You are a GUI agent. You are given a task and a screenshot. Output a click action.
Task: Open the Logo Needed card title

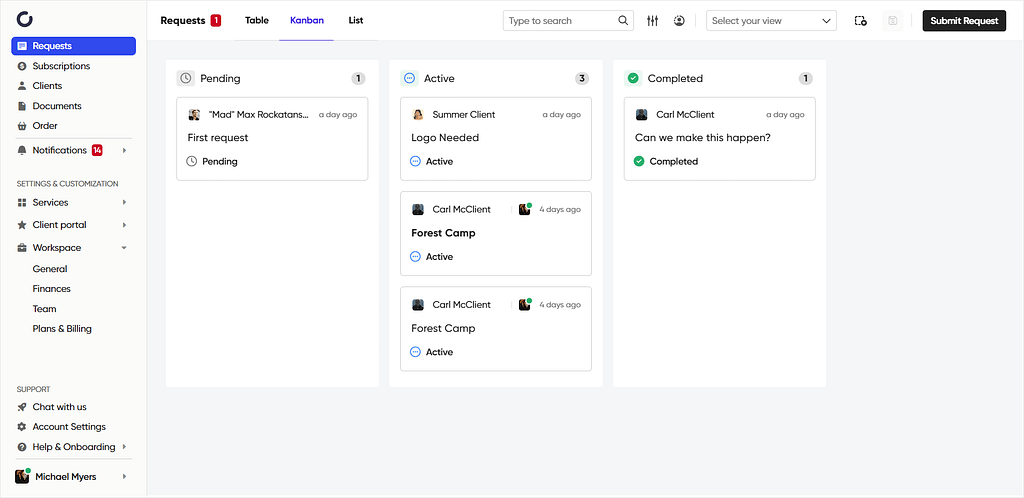point(445,138)
